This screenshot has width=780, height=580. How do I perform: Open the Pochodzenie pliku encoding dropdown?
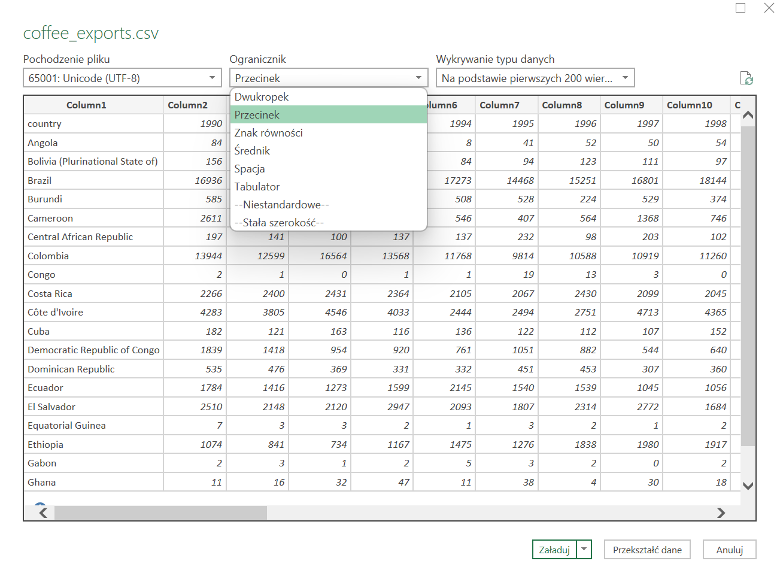[122, 78]
